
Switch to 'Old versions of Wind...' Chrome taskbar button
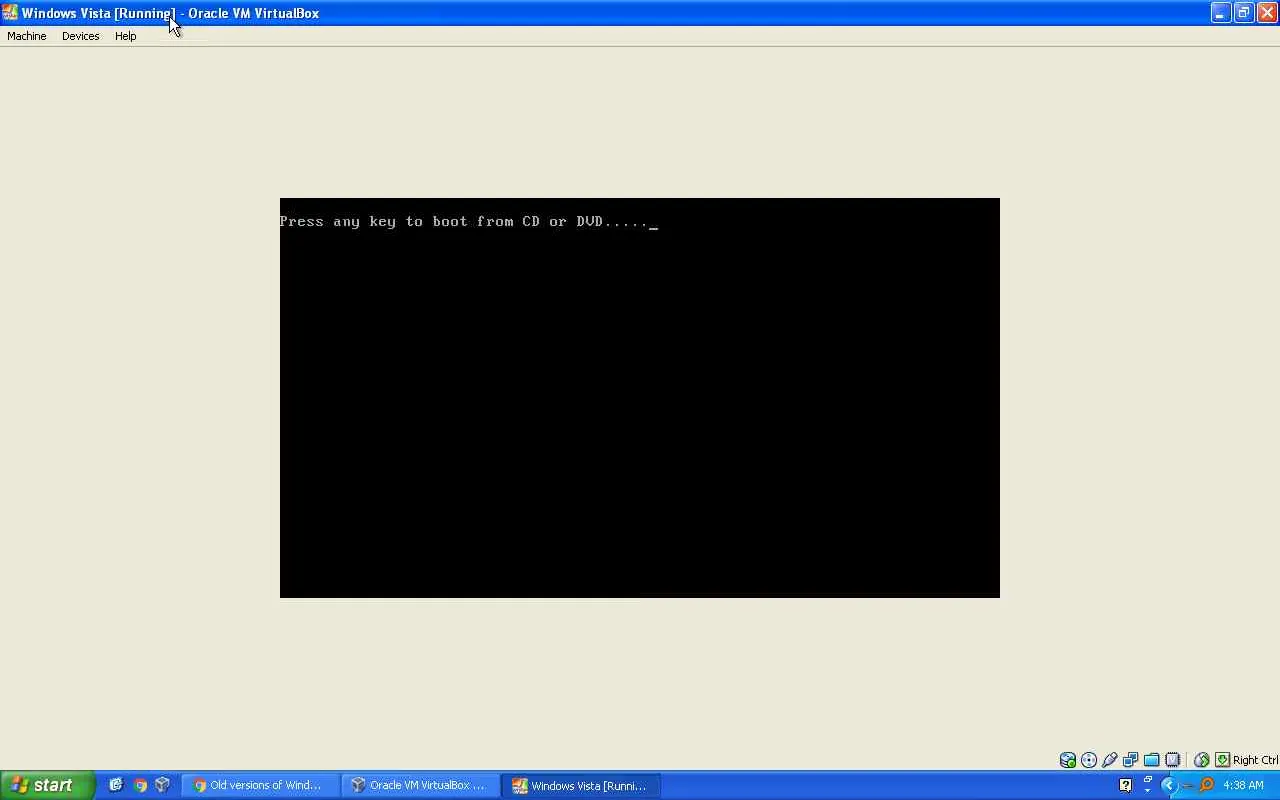point(261,786)
